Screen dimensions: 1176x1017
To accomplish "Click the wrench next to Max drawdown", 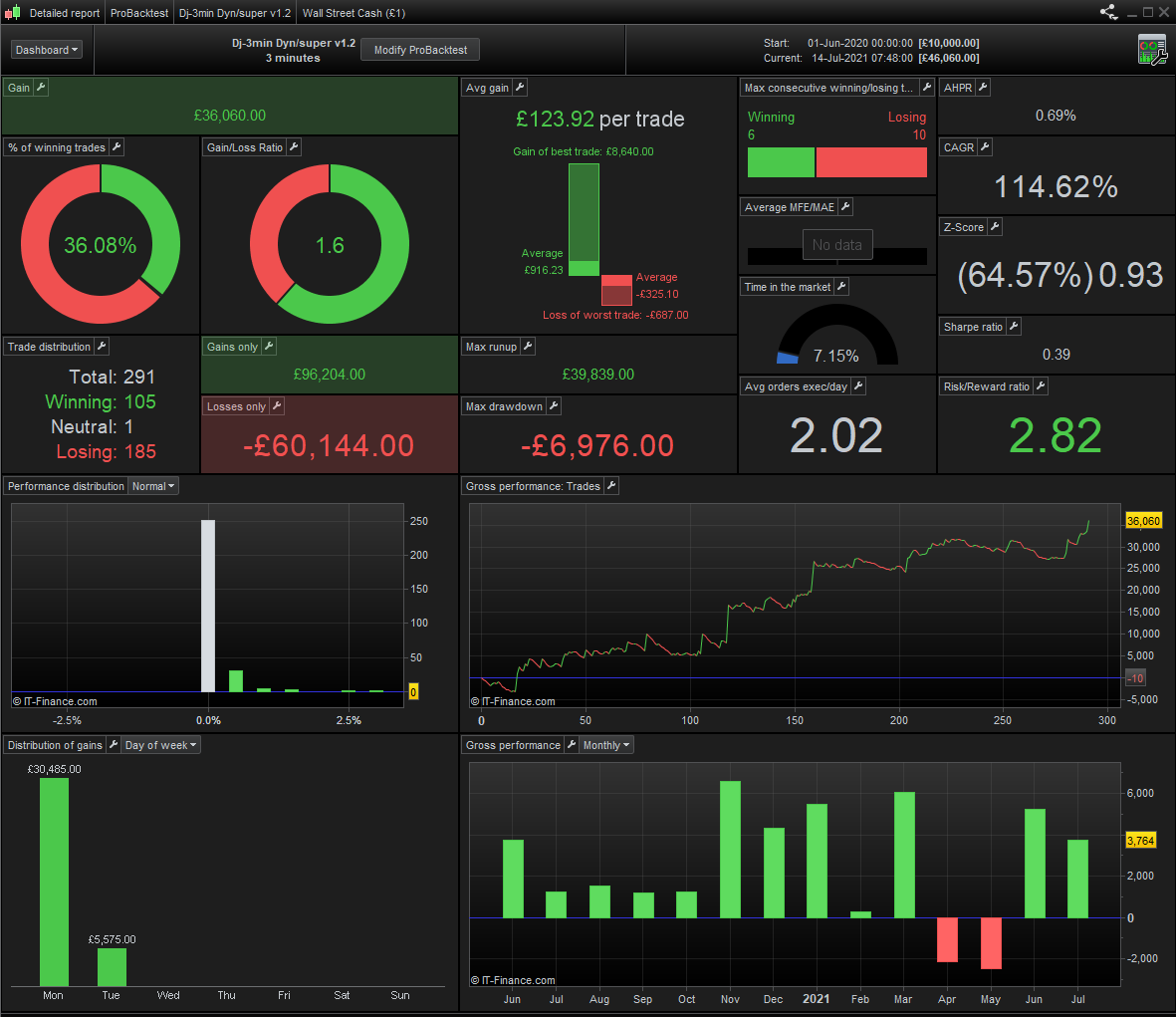I will coord(554,405).
